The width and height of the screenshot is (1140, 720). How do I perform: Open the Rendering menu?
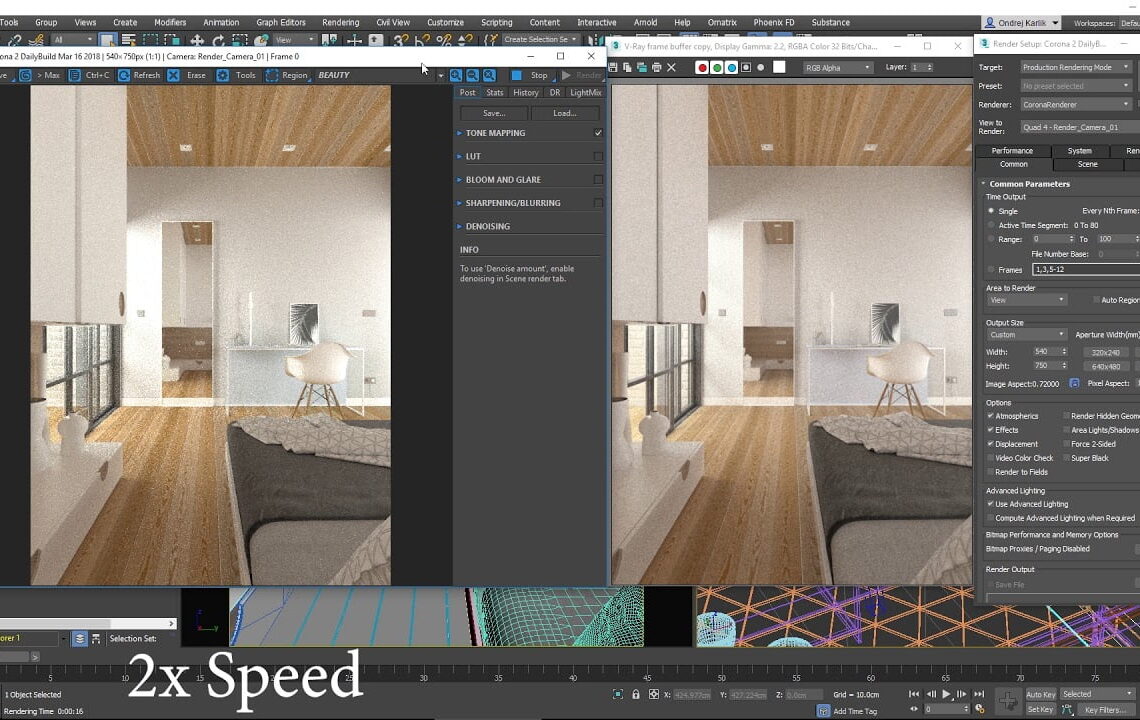[341, 22]
